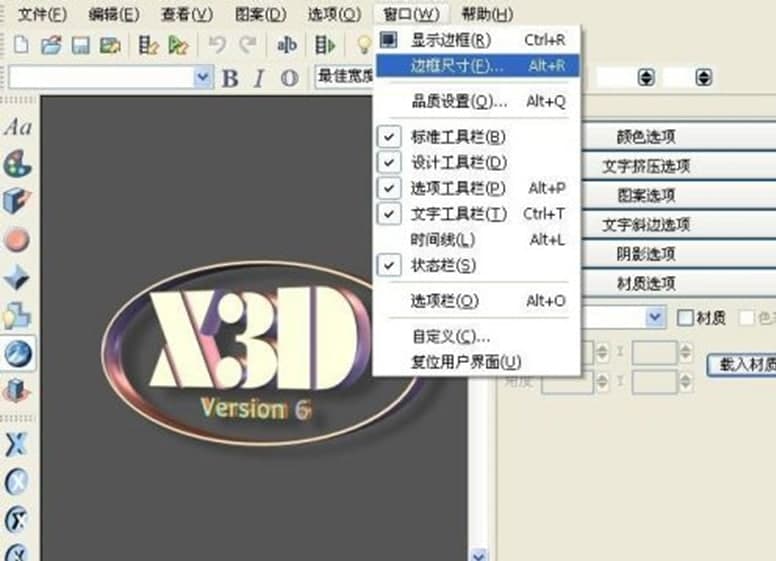Choose 时间线(L) menu item

click(x=477, y=240)
